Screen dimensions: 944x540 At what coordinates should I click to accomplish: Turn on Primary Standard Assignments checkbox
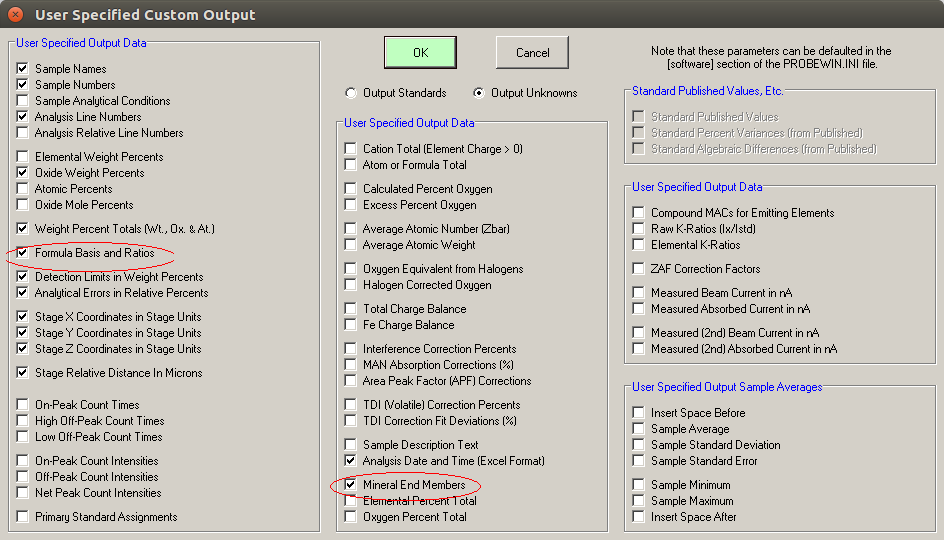23,517
